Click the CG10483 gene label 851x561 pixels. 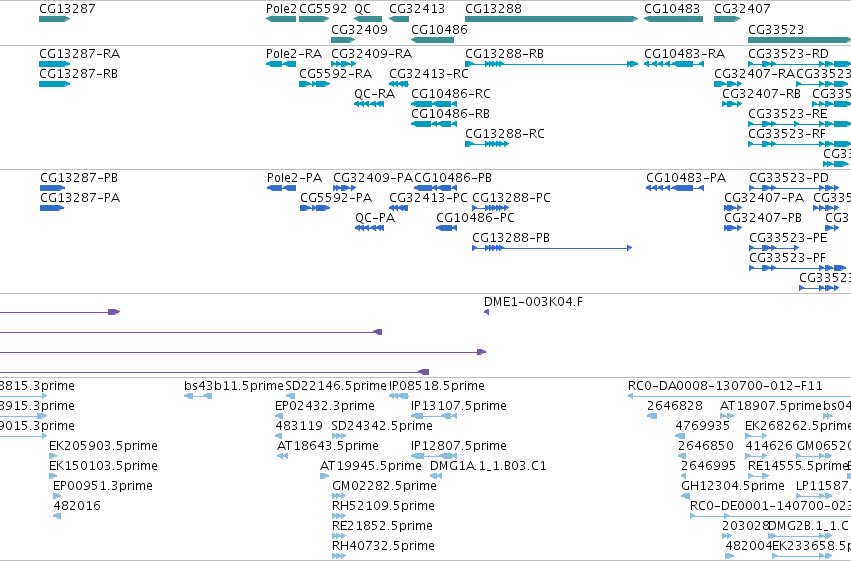point(672,9)
